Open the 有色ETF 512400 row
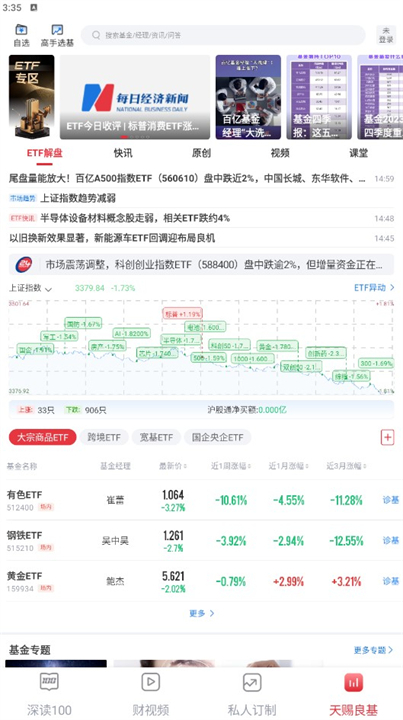The height and width of the screenshot is (720, 403). click(202, 500)
